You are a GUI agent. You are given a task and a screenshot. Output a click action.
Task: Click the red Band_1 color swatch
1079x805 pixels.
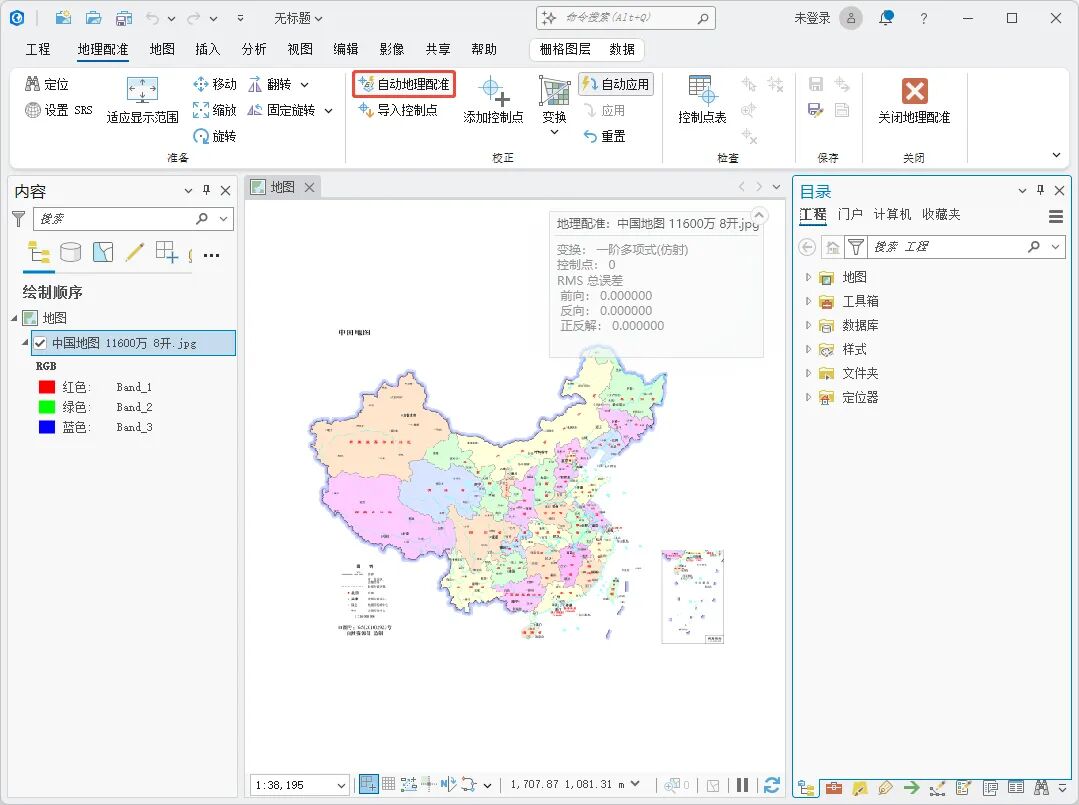(x=47, y=387)
